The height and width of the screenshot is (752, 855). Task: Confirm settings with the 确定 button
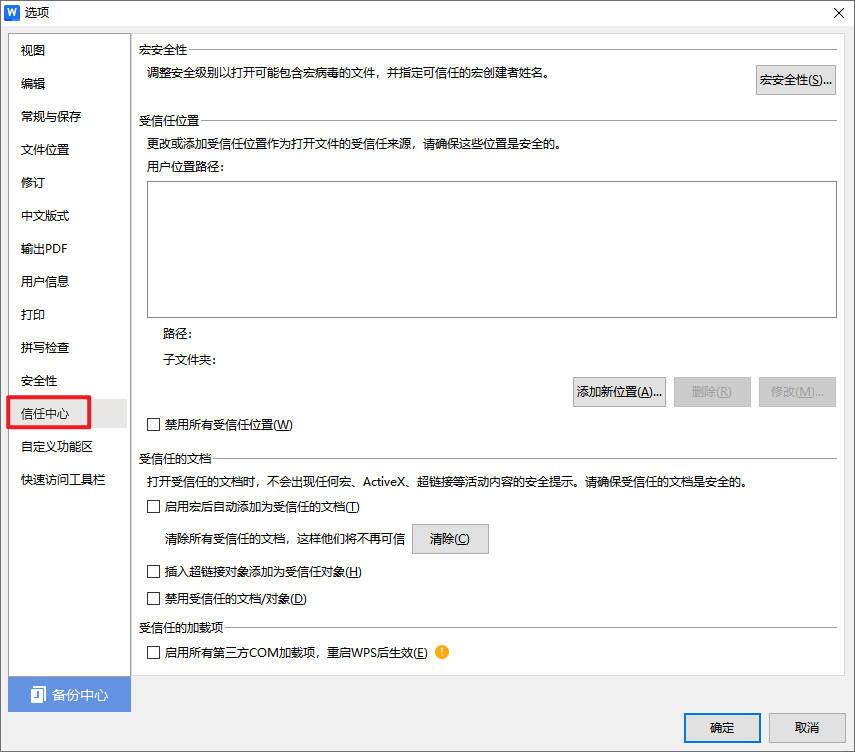pyautogui.click(x=721, y=728)
